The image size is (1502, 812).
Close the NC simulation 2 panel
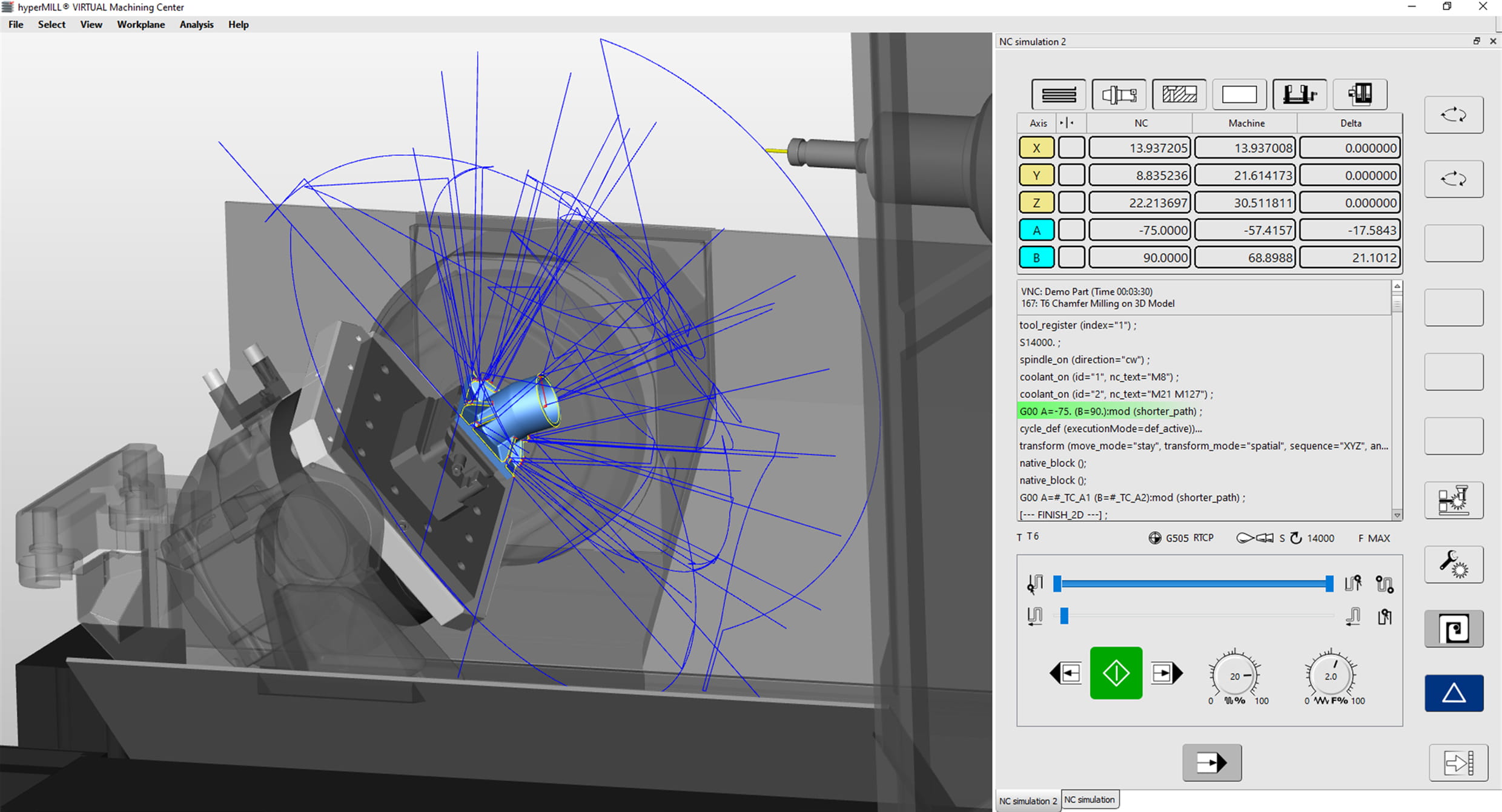coord(1493,41)
